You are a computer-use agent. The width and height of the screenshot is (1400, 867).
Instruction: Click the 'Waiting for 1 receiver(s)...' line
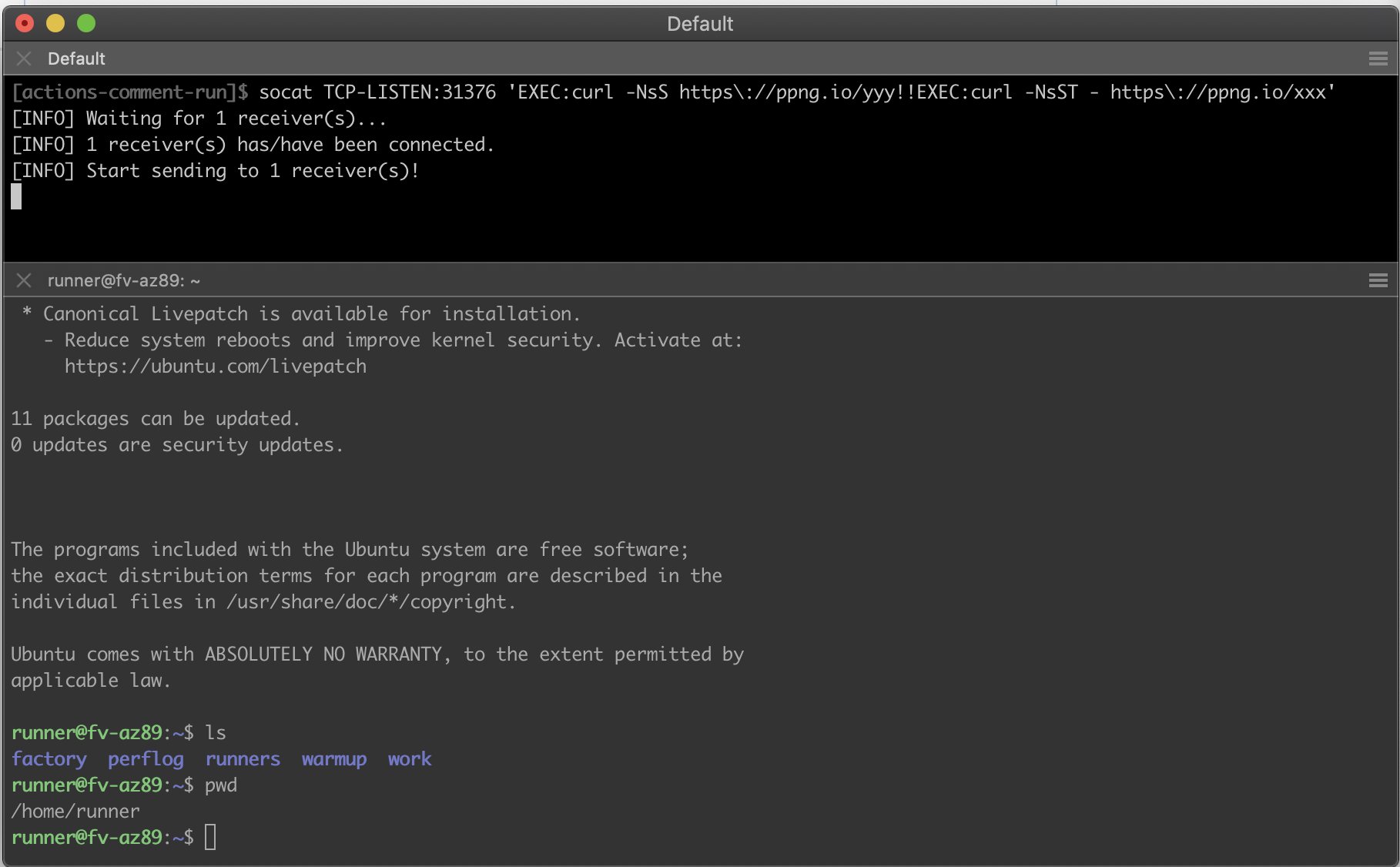tap(199, 119)
